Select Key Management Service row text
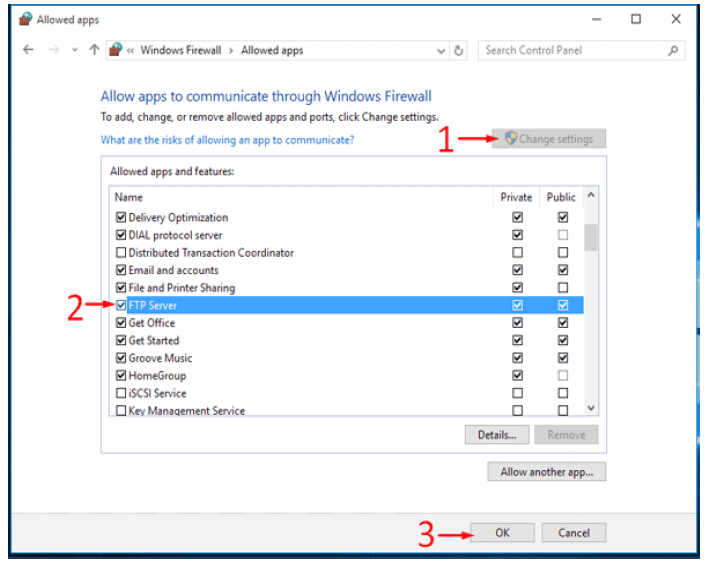The image size is (710, 571). 187,411
